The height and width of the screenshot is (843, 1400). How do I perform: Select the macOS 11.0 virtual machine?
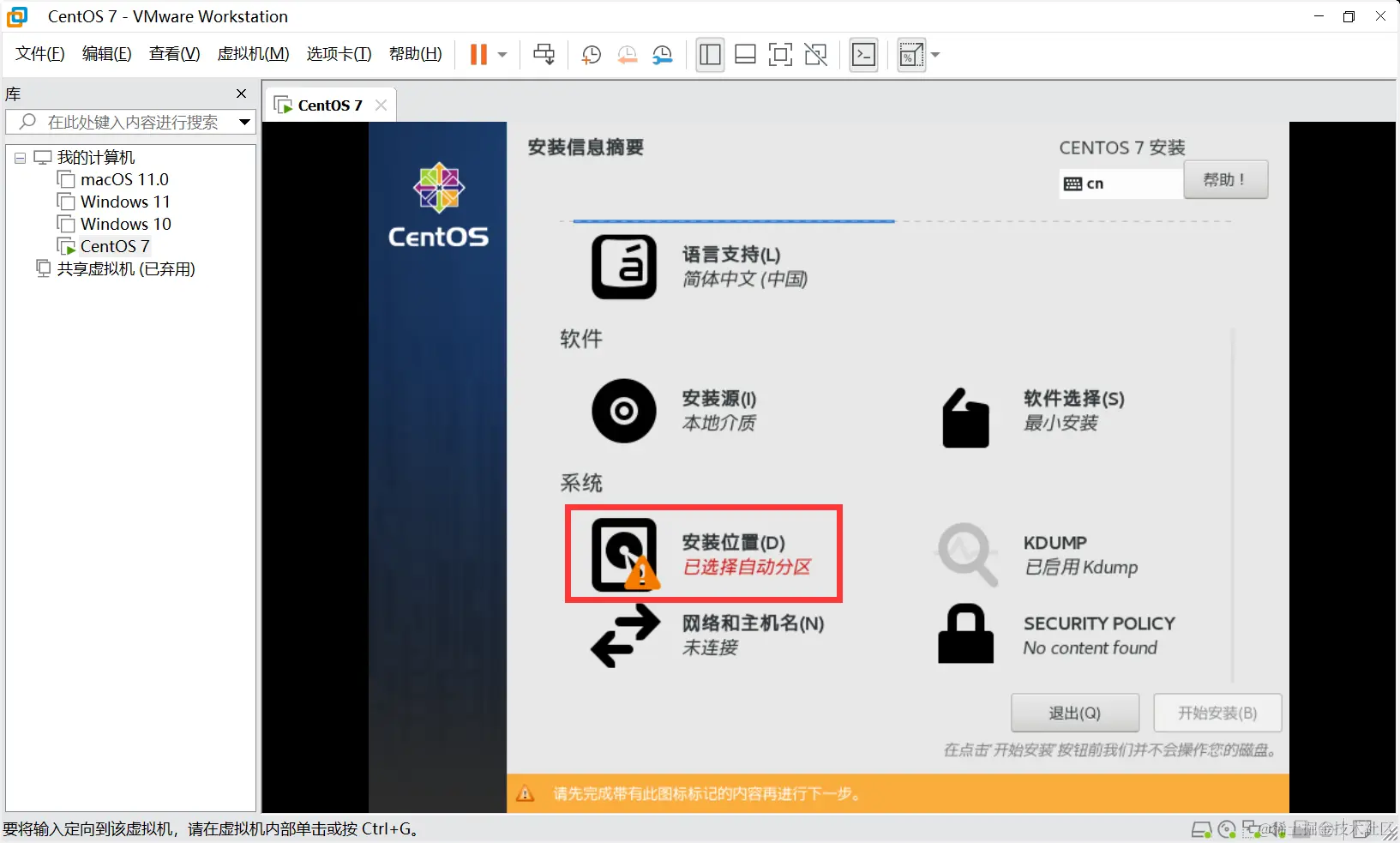tap(124, 179)
